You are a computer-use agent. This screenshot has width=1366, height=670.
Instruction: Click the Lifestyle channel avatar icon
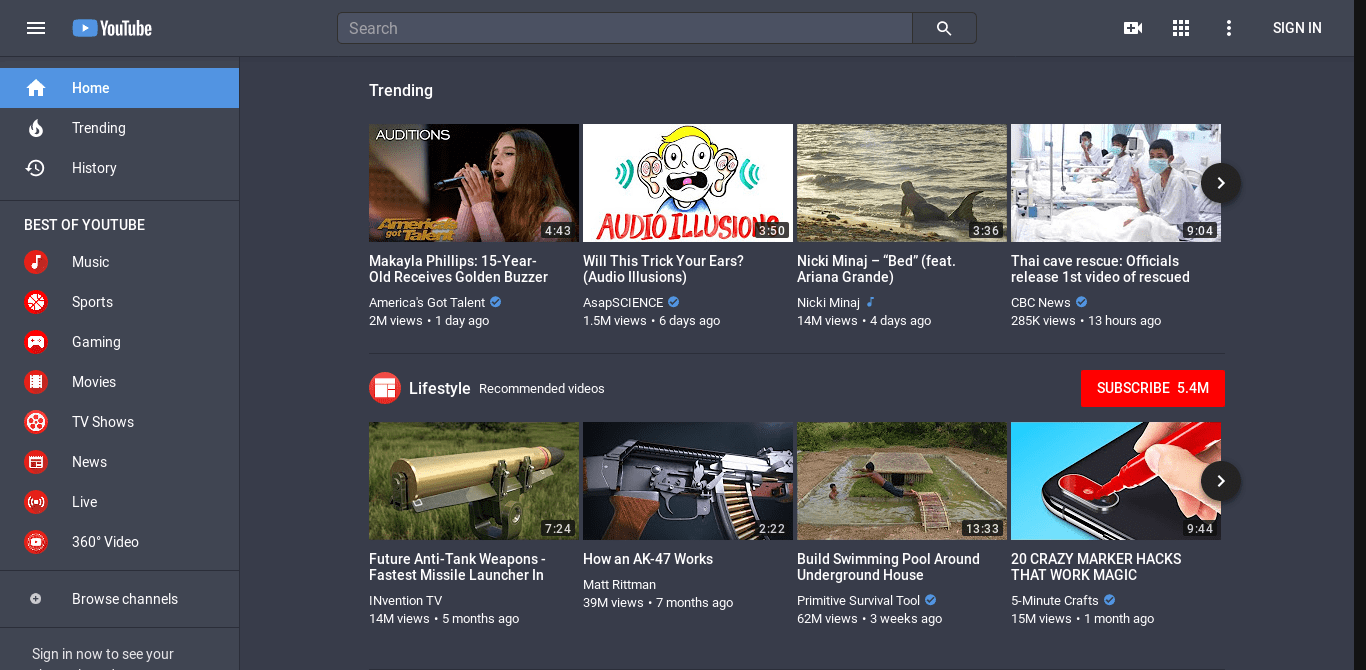(x=385, y=388)
